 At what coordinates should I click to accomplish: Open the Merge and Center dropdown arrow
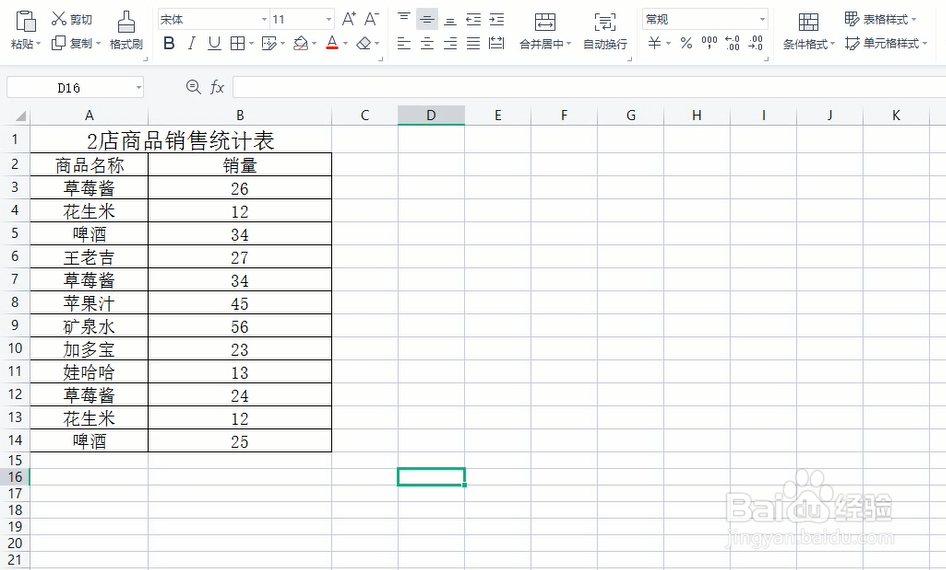click(568, 43)
